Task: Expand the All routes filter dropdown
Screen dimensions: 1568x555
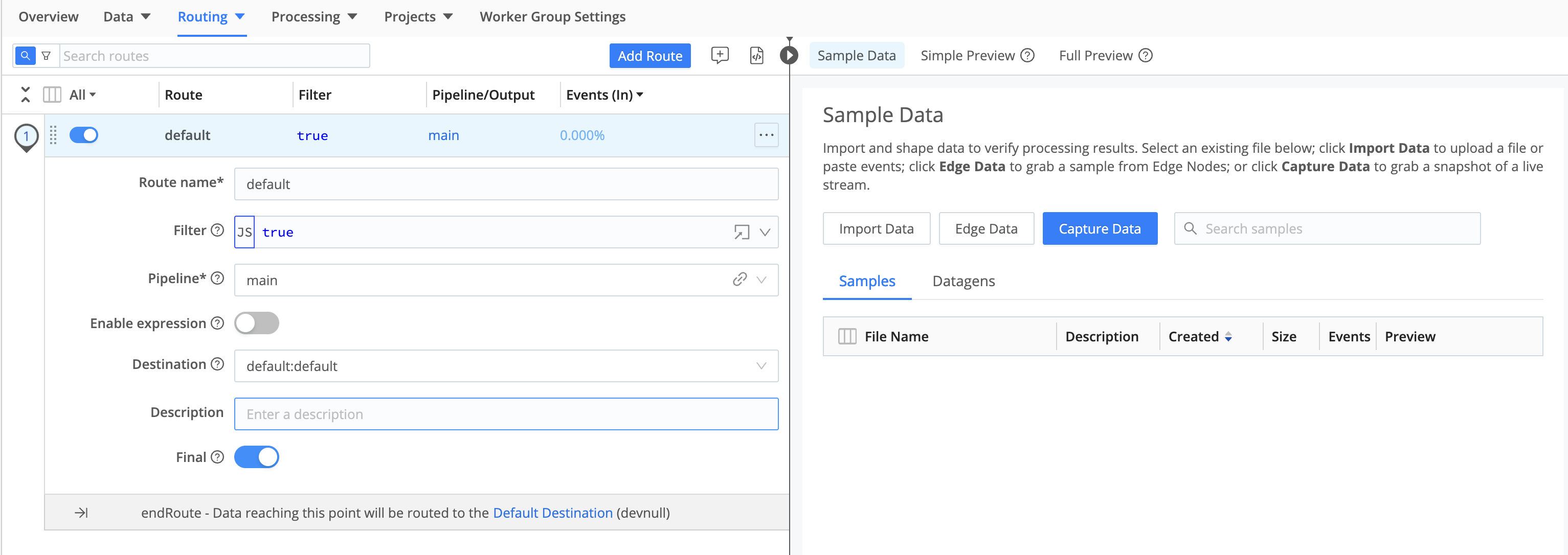Action: pos(81,95)
